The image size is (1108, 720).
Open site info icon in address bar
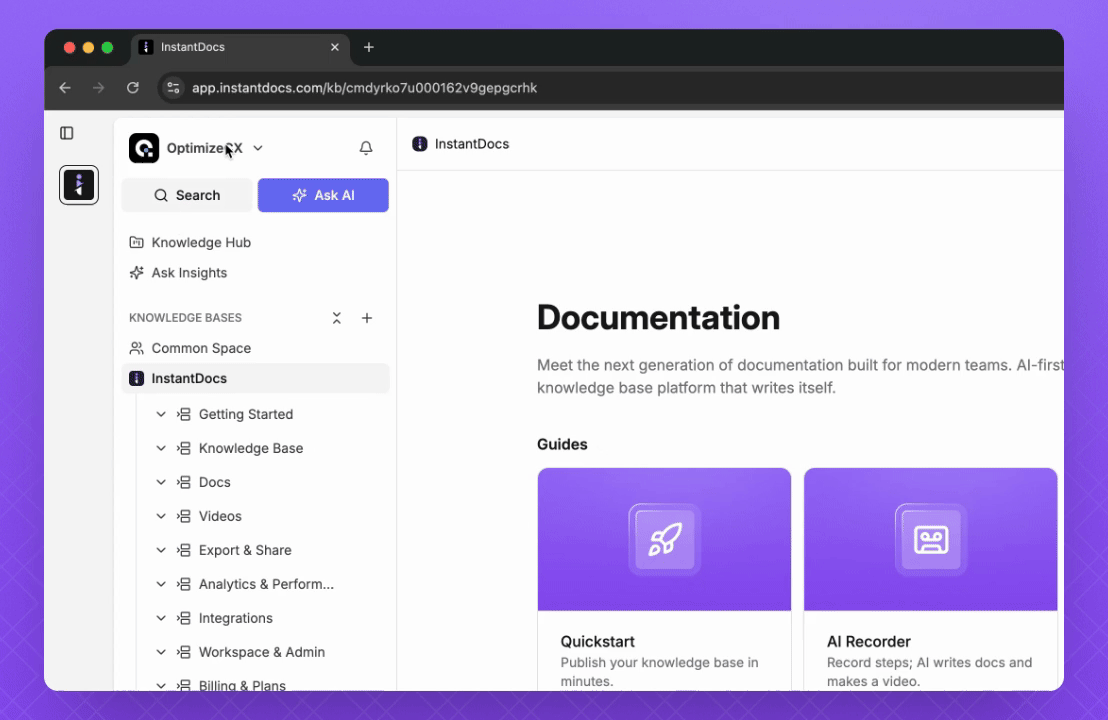coord(173,88)
